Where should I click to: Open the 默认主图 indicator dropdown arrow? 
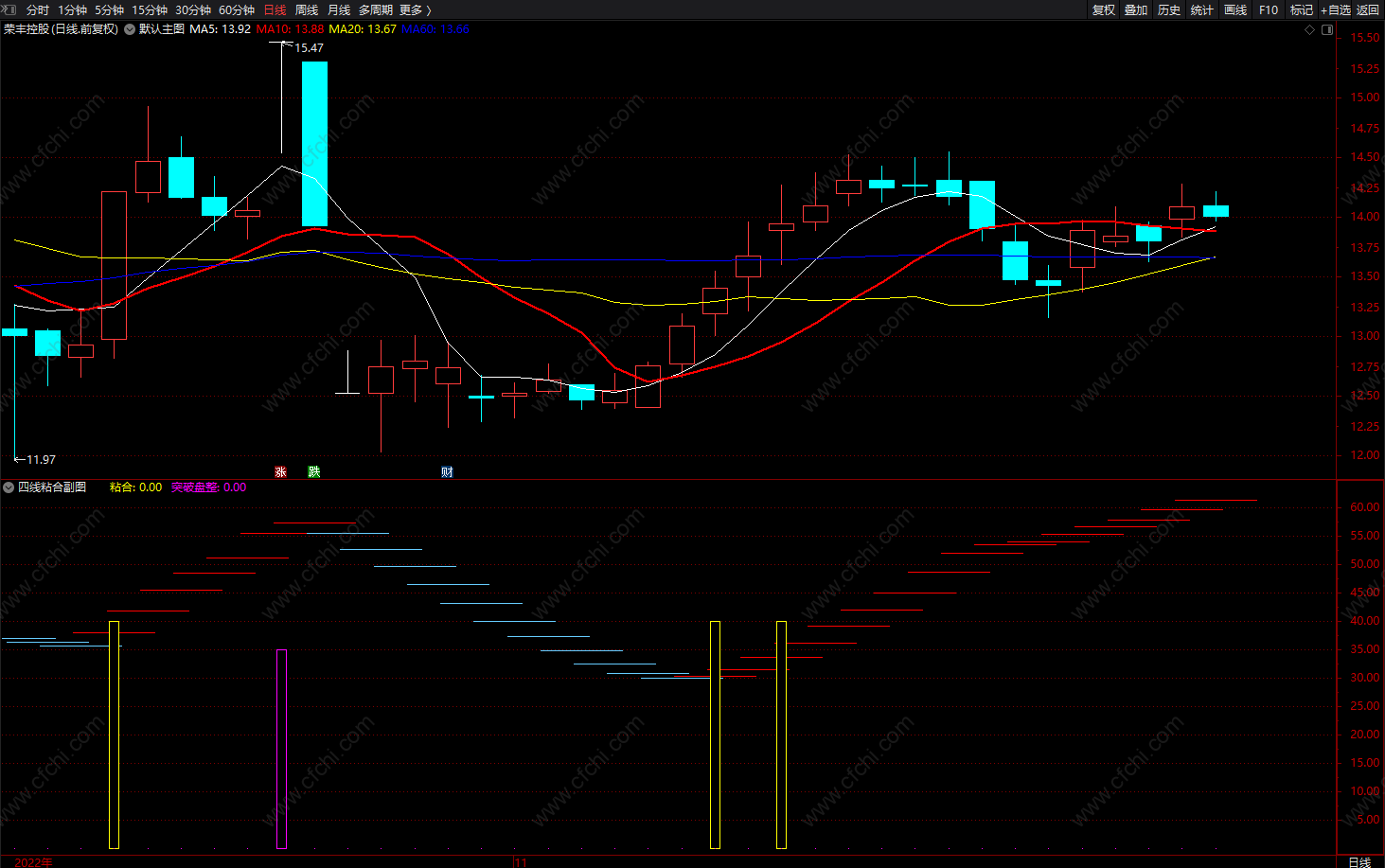[x=130, y=29]
